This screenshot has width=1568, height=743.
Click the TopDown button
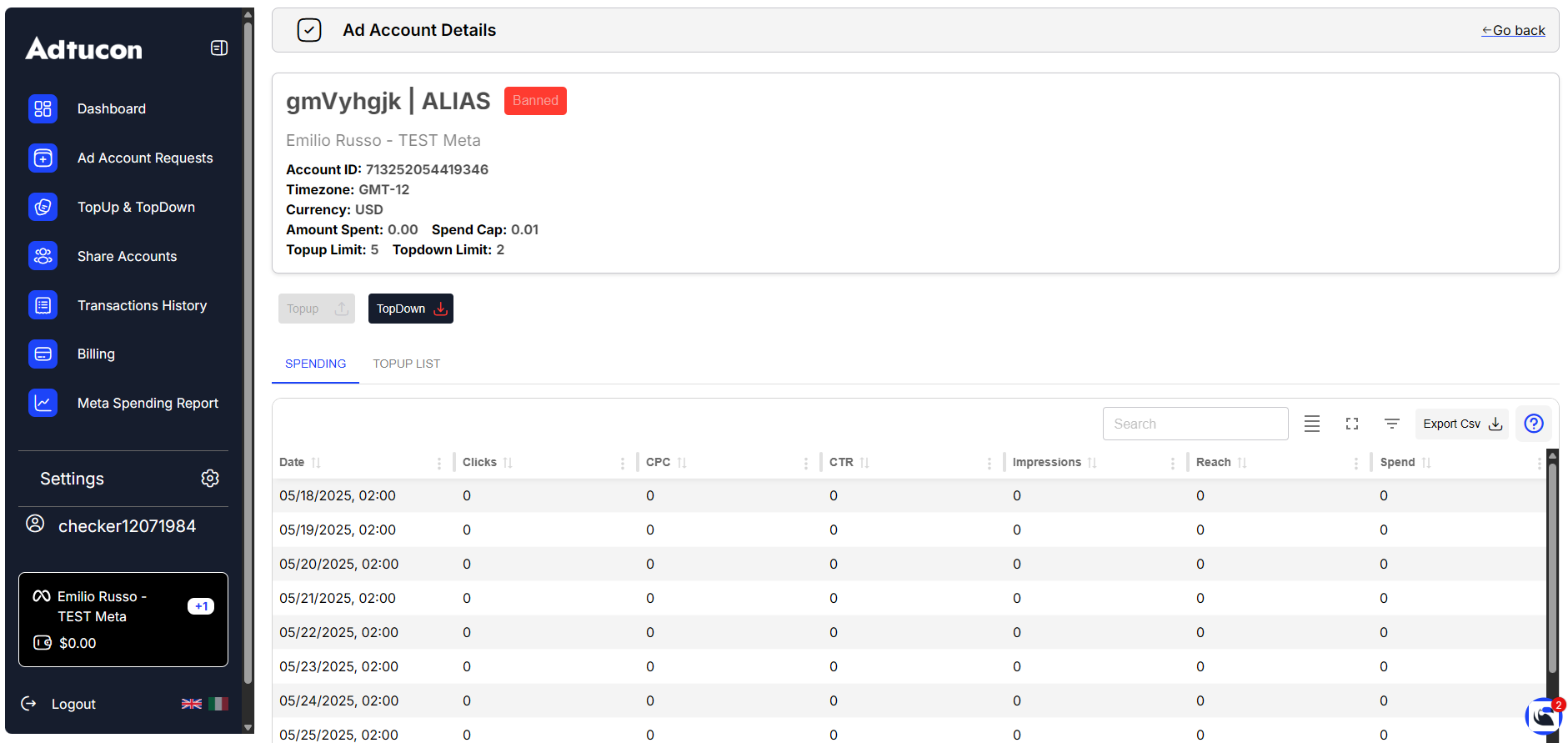pyautogui.click(x=411, y=309)
